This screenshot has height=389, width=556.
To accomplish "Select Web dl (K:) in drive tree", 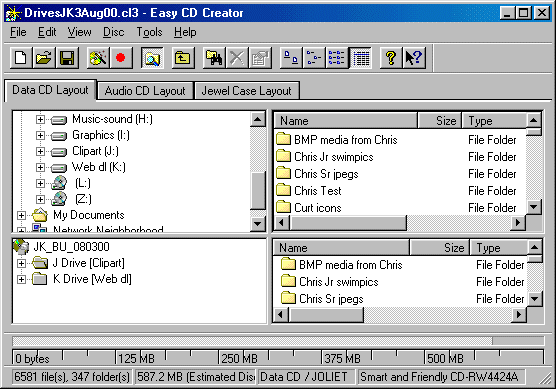I will [x=99, y=167].
